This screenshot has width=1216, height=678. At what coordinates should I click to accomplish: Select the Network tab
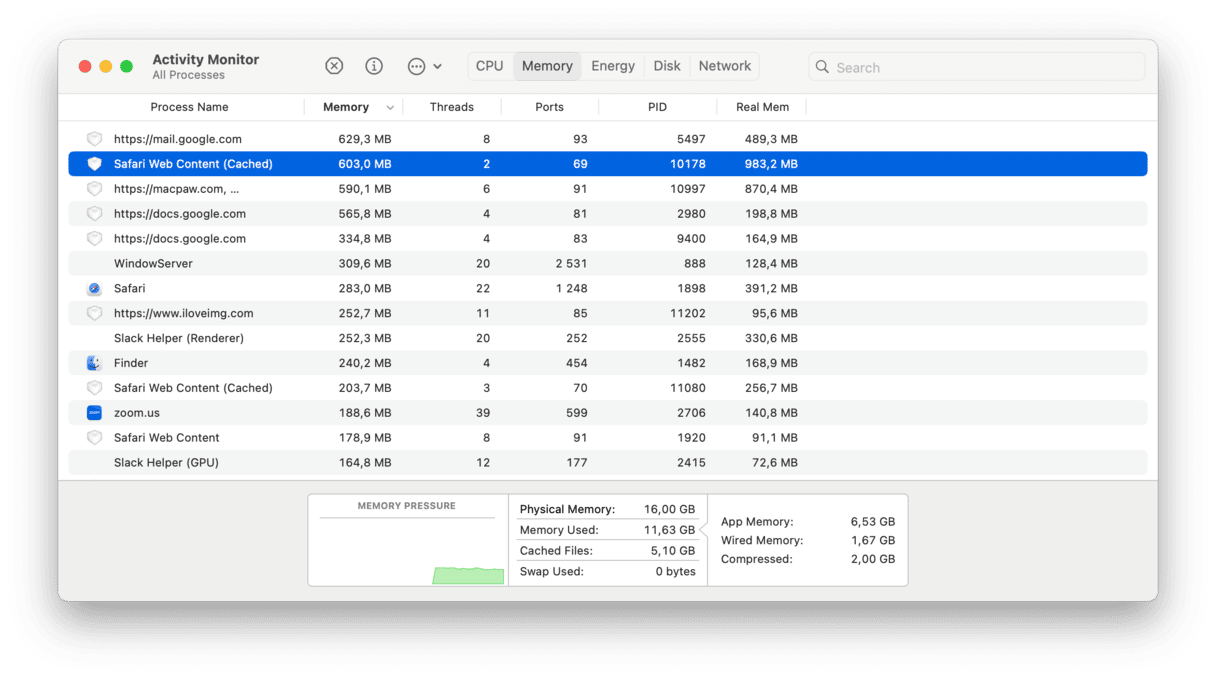coord(724,66)
